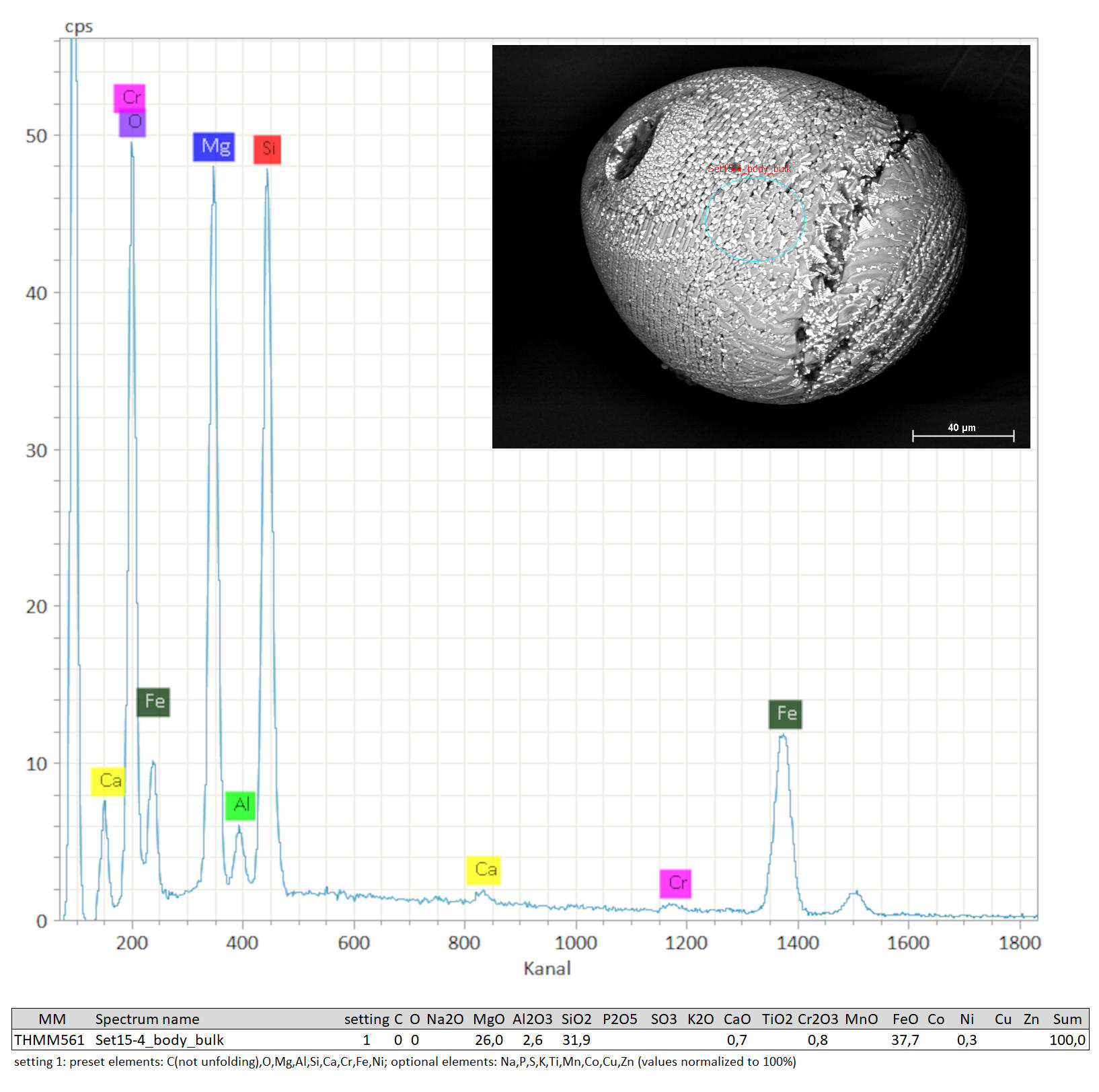Click the THMM561 cell in the table
Screen dimensions: 1099x1092
(x=49, y=1040)
